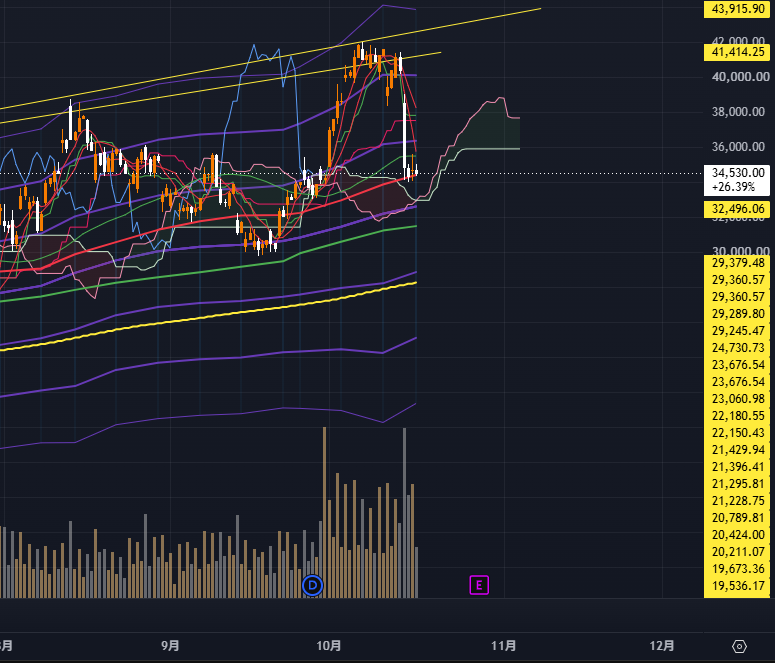Screen dimensions: 775x663
Task: Select the 19,673.36 indicator label
Action: [736, 569]
